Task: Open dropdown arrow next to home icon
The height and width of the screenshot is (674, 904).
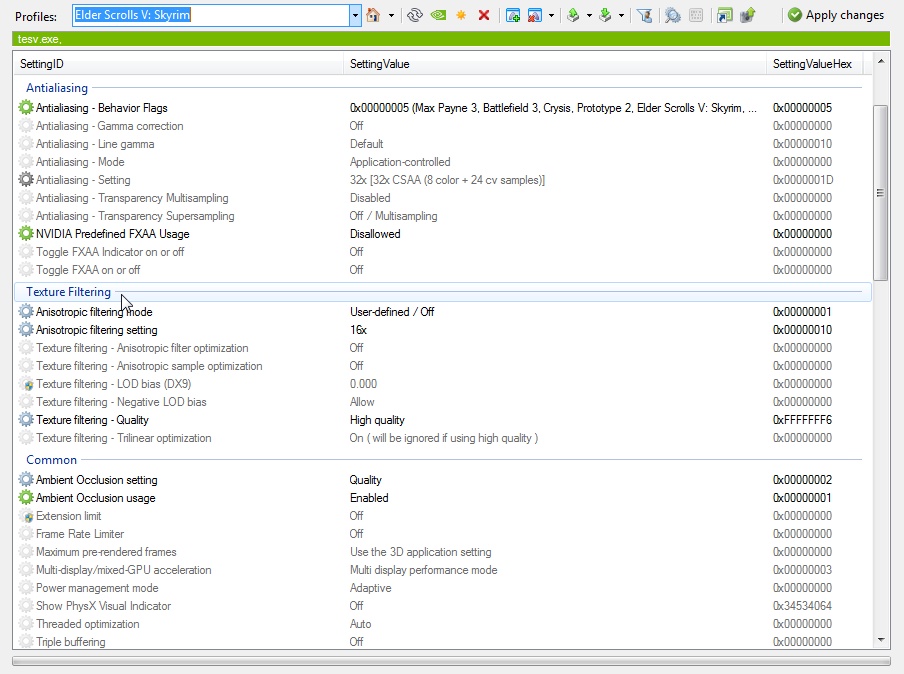Action: [391, 16]
